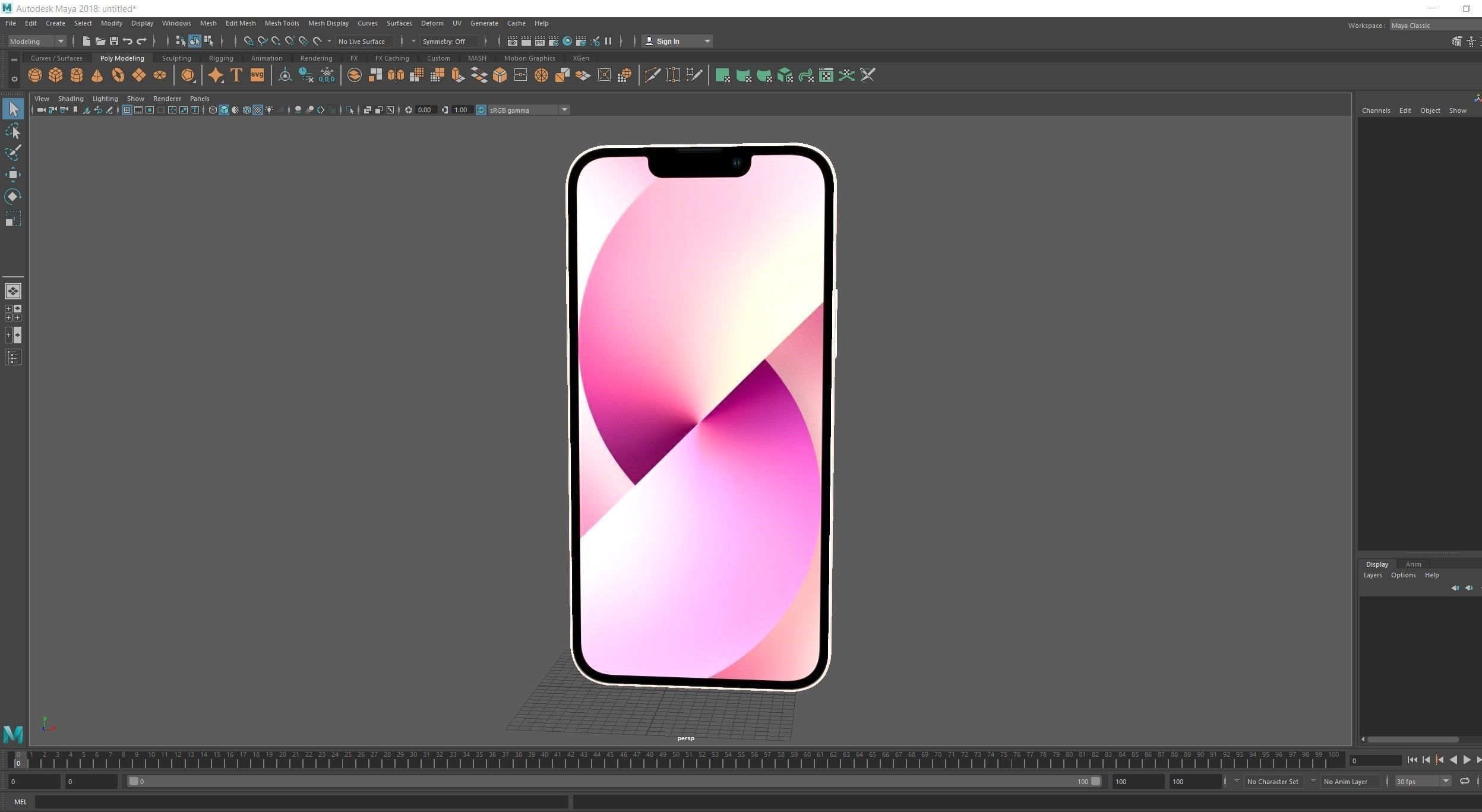The height and width of the screenshot is (812, 1482).
Task: Click the Undo arrow in status line
Action: (128, 41)
